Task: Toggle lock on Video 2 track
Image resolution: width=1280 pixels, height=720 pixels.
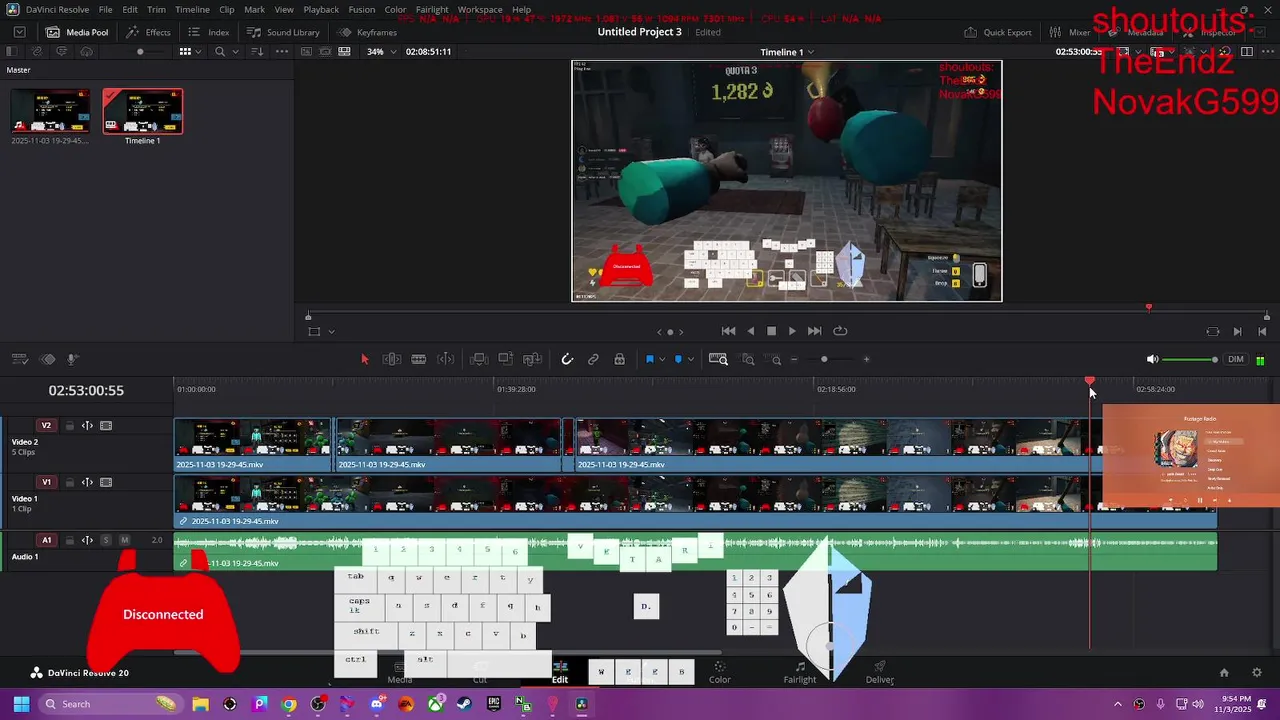Action: point(70,425)
